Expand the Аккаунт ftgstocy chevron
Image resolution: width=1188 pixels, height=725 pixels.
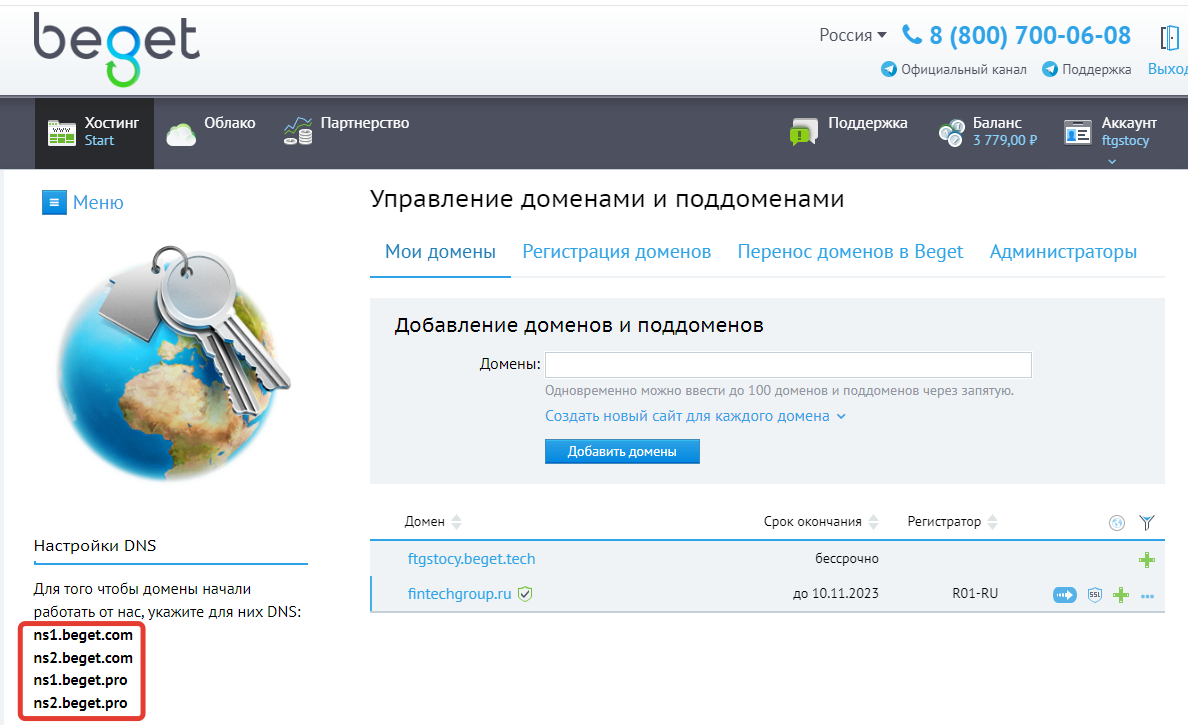click(1111, 161)
